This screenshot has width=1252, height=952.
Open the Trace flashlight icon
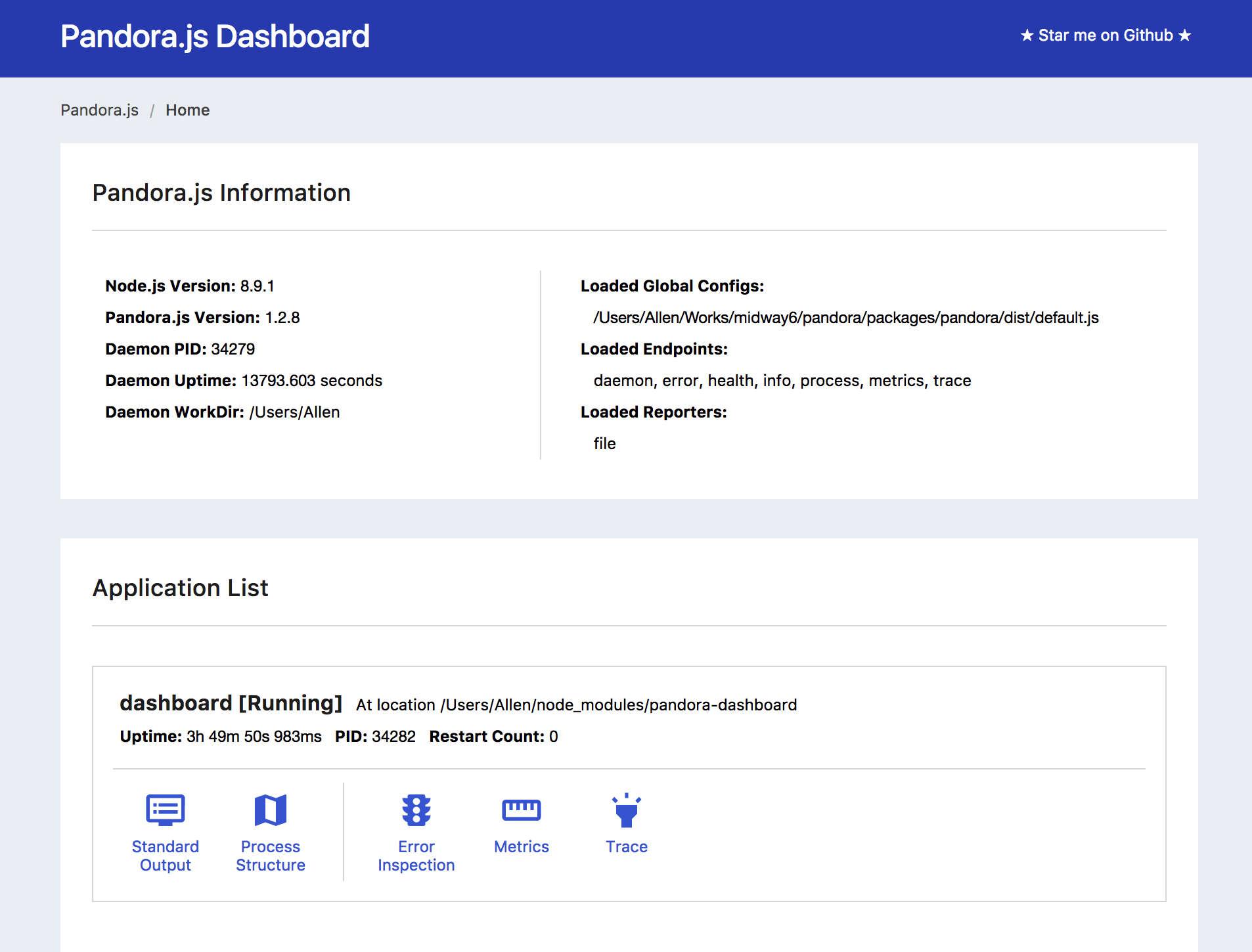coord(627,810)
